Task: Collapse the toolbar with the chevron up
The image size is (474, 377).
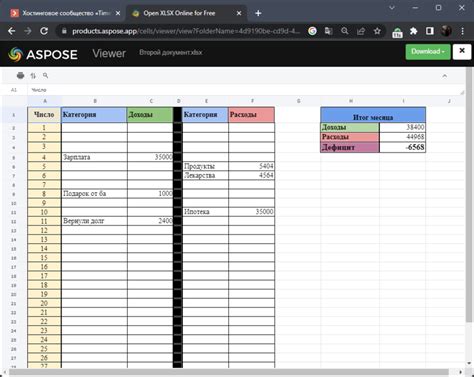Action: 445,76
